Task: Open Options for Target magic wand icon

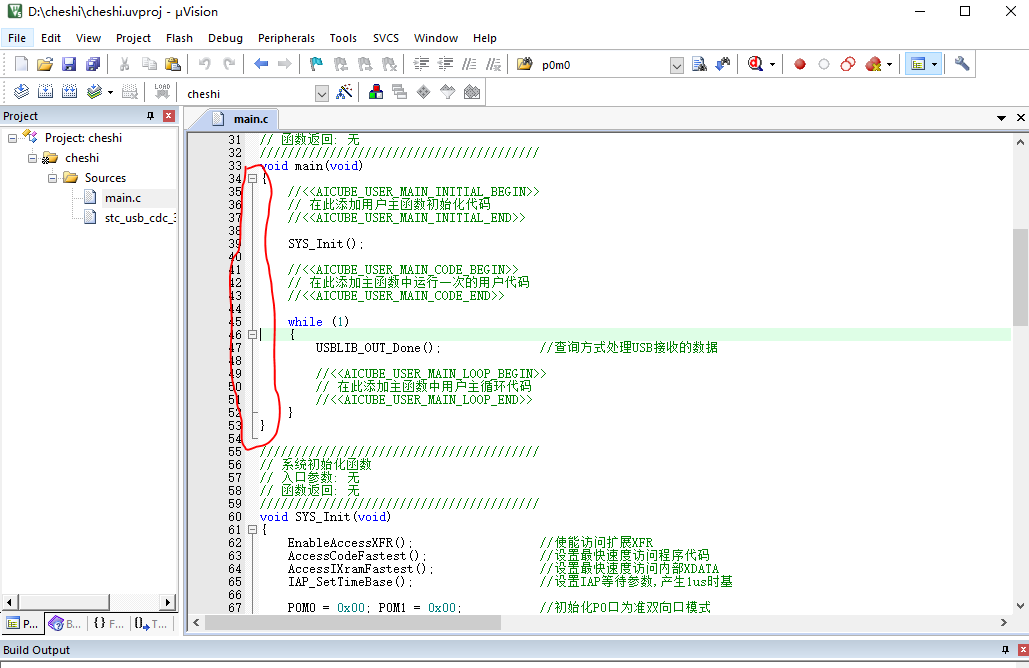Action: (x=344, y=92)
